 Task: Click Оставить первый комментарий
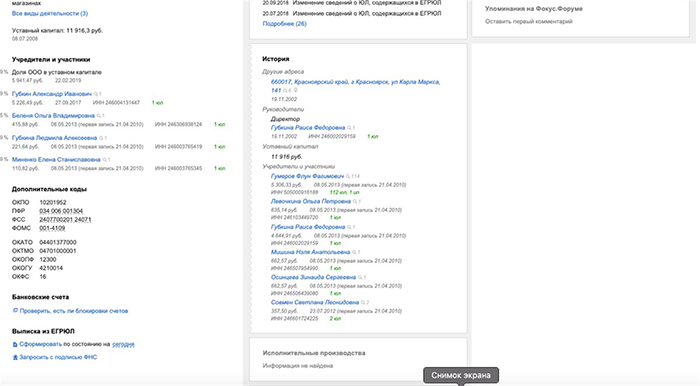click(529, 21)
